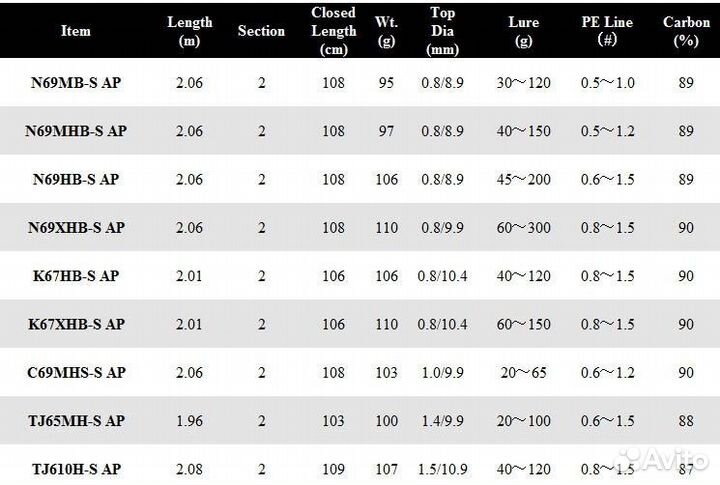The width and height of the screenshot is (720, 485).
Task: Select the TJ65MH-S AP item cell
Action: (76, 421)
